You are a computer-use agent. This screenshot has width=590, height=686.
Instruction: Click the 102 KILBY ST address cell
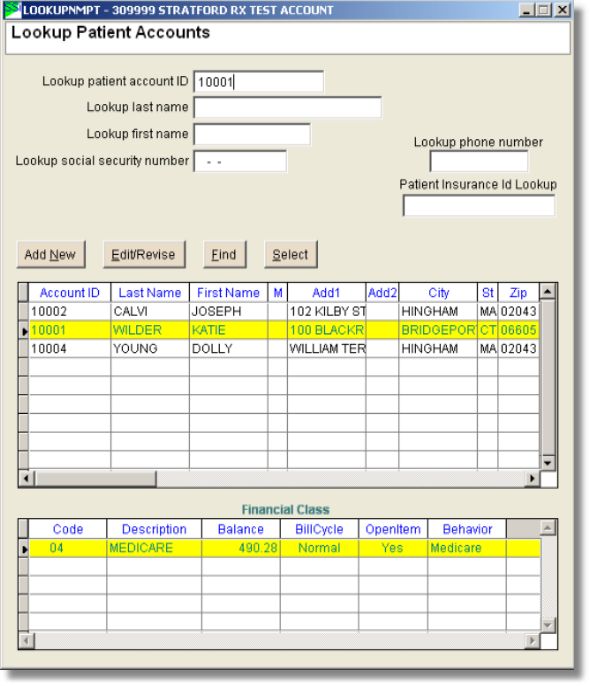tap(326, 312)
